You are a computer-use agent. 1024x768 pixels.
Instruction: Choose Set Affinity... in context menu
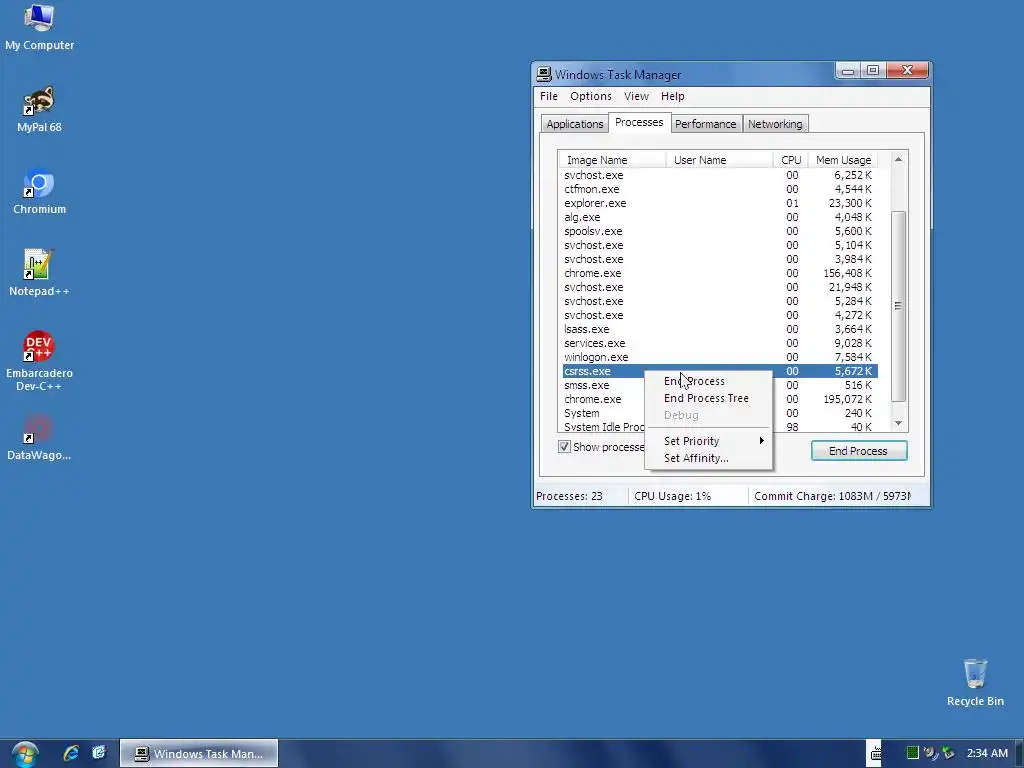pyautogui.click(x=708, y=458)
